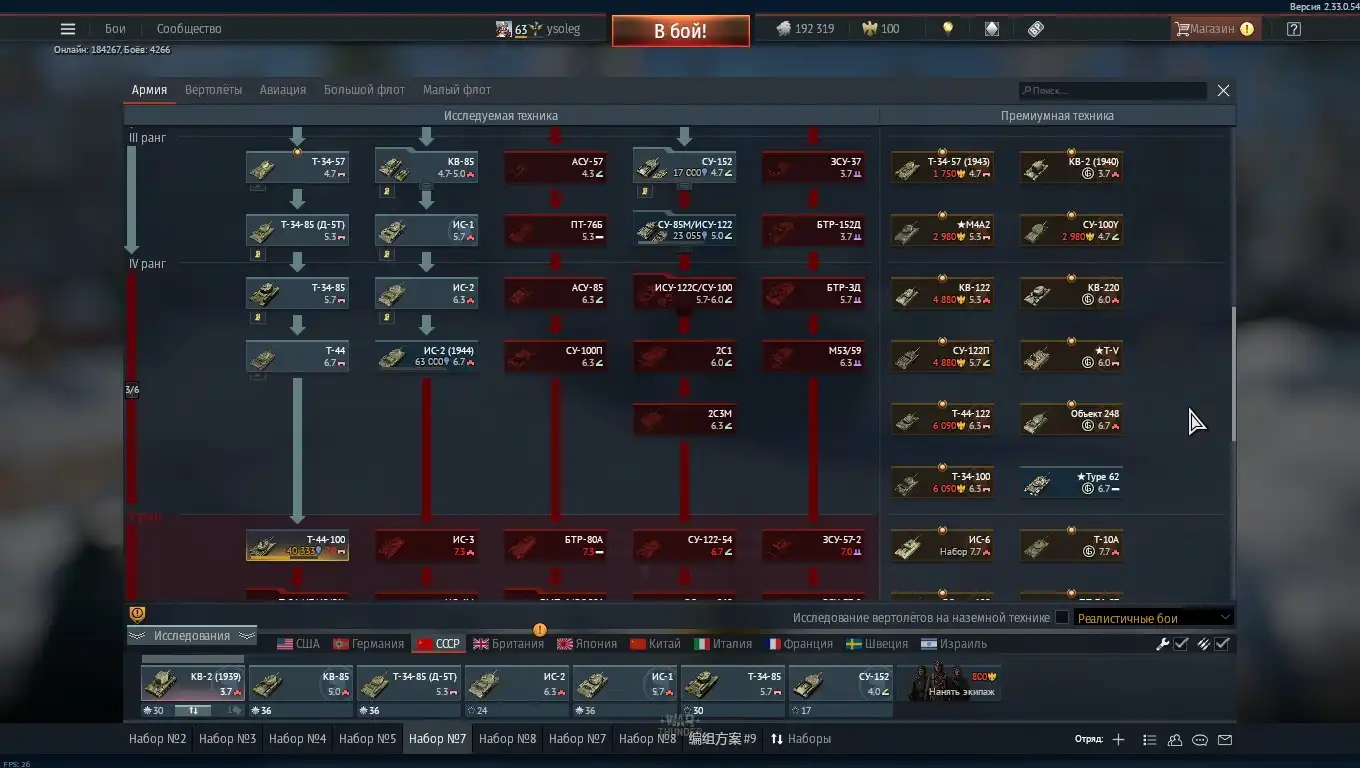Screen dimensions: 1360x768
Task: Open the Магазин store button
Action: (x=1215, y=29)
